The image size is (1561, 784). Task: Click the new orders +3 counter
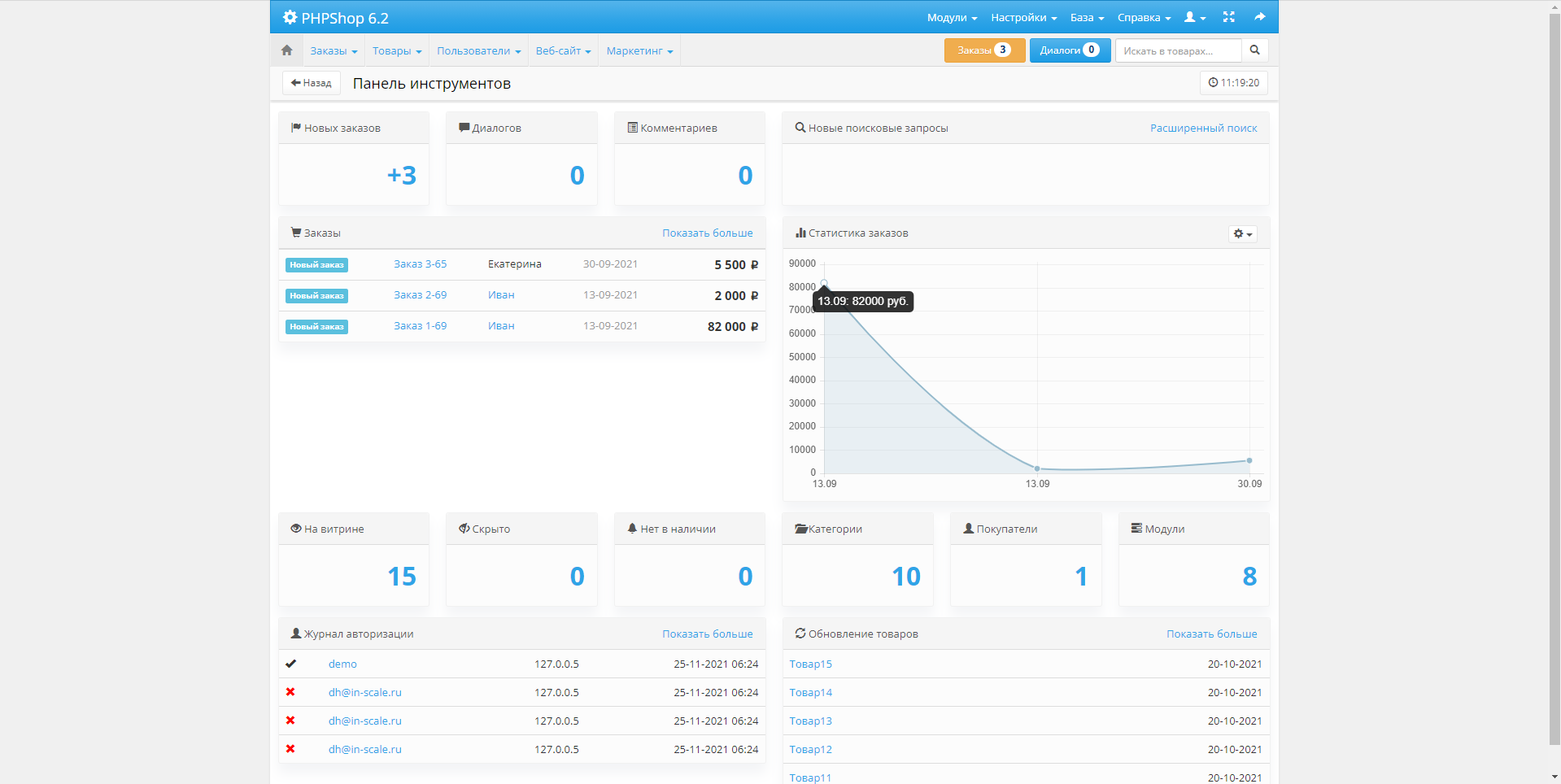tap(401, 175)
